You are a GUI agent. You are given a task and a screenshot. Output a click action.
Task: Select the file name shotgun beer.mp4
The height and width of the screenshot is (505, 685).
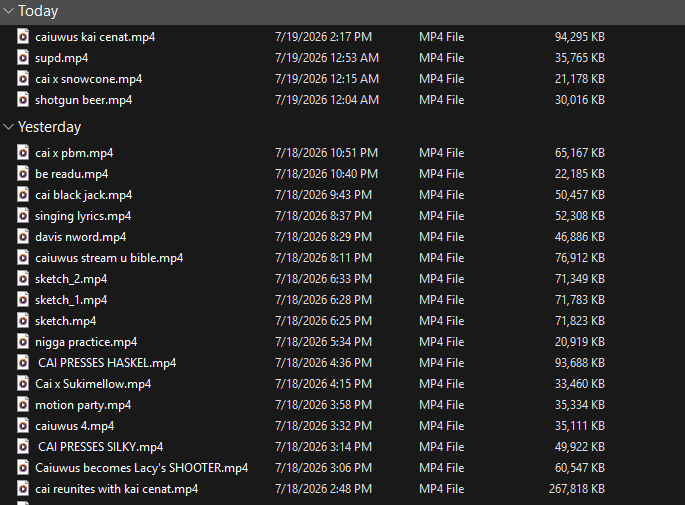[83, 100]
